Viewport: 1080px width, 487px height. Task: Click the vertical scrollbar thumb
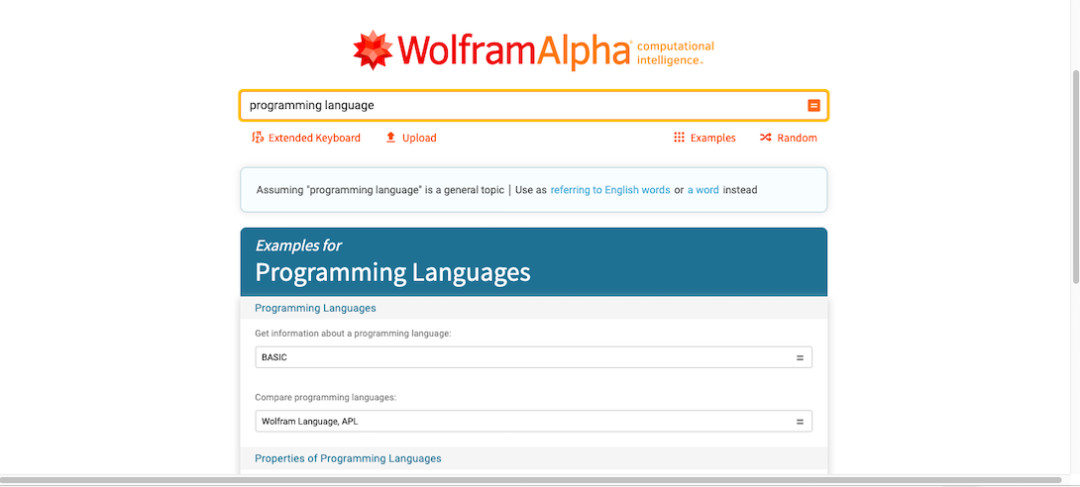tap(1075, 176)
